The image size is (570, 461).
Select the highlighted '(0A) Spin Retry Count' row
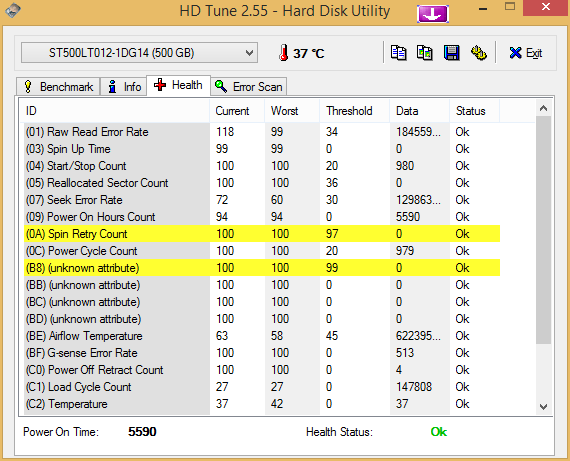coord(262,234)
